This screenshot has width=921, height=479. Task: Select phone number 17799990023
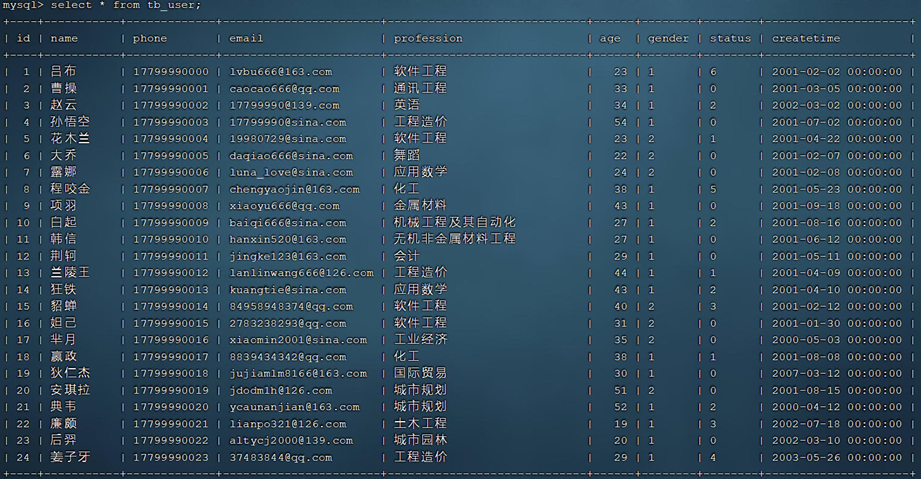[x=171, y=457]
